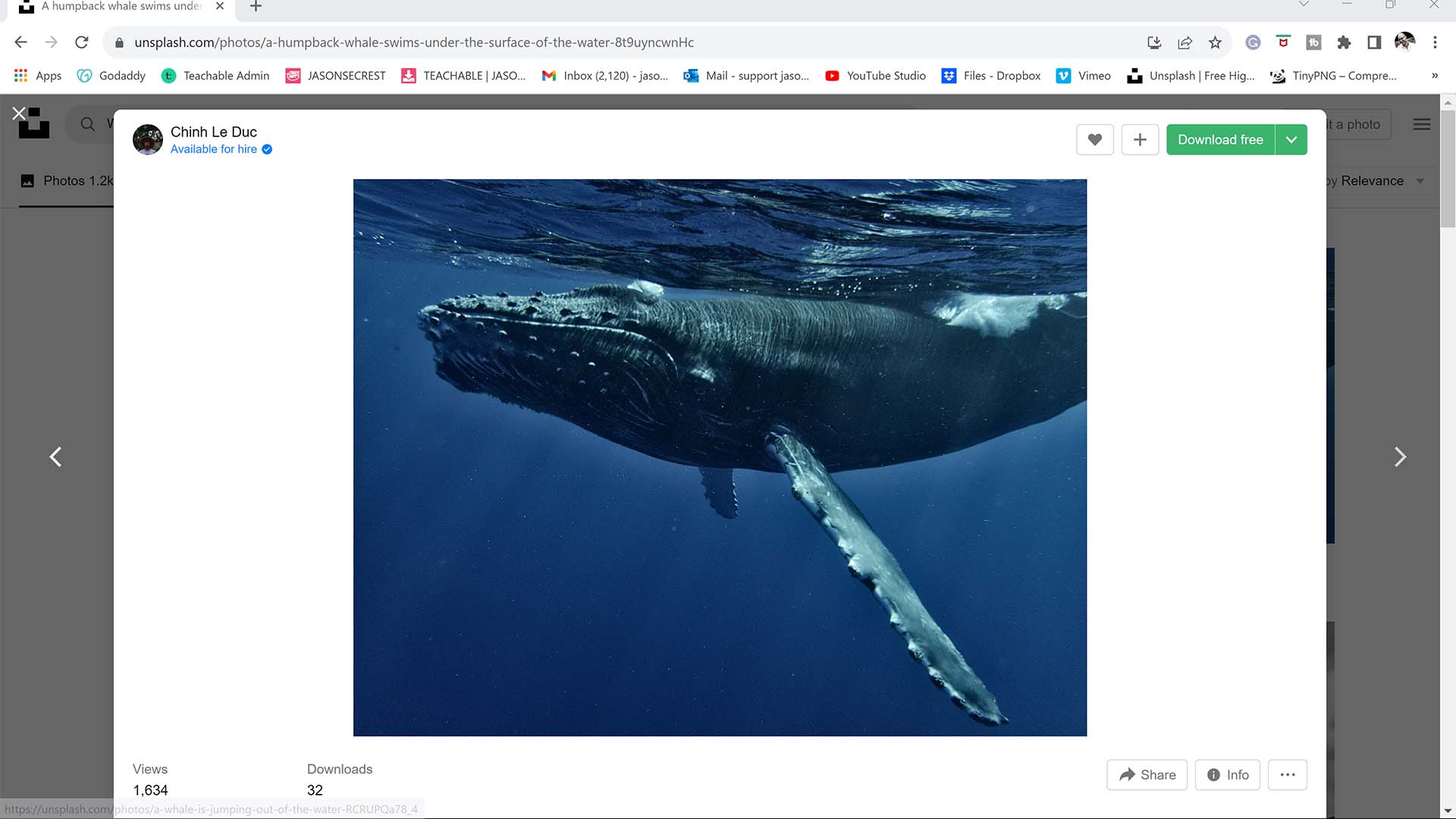The width and height of the screenshot is (1456, 819).
Task: Open the YouTube Studio bookmark
Action: 875,76
